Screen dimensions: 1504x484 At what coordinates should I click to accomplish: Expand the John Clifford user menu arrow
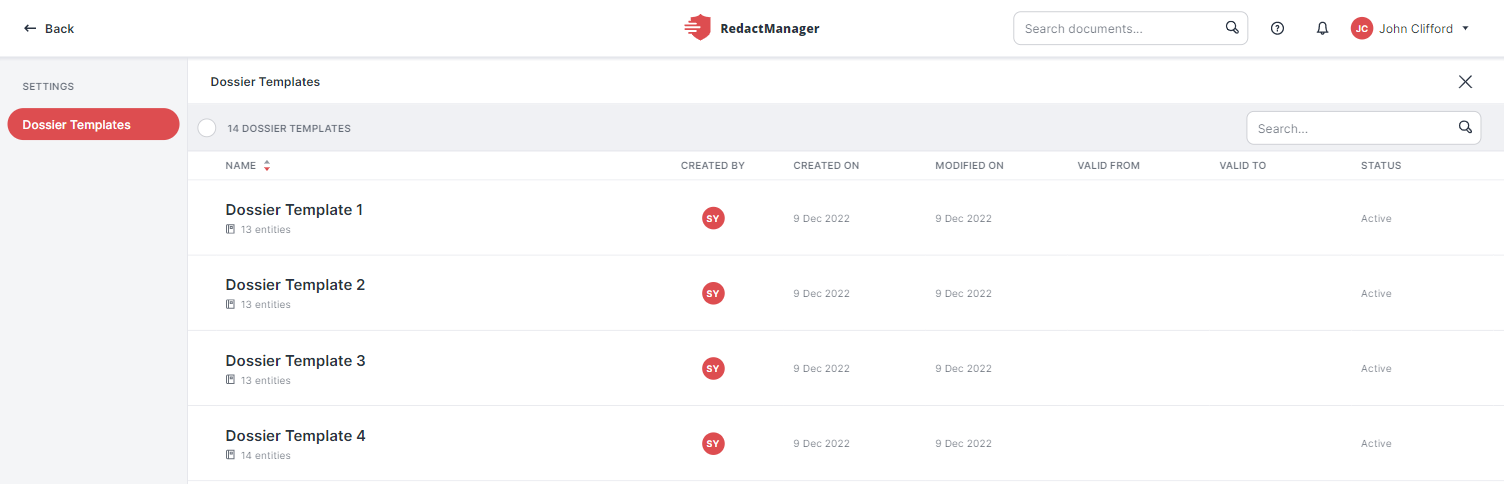[x=1465, y=29]
